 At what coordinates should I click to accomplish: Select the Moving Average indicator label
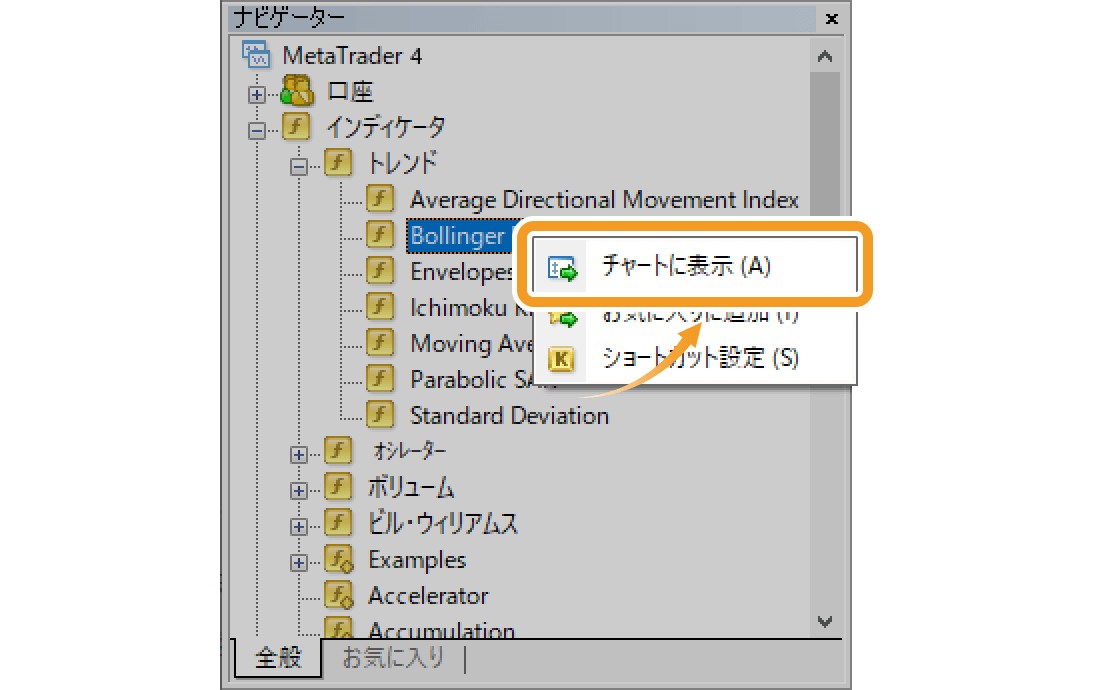click(x=471, y=344)
